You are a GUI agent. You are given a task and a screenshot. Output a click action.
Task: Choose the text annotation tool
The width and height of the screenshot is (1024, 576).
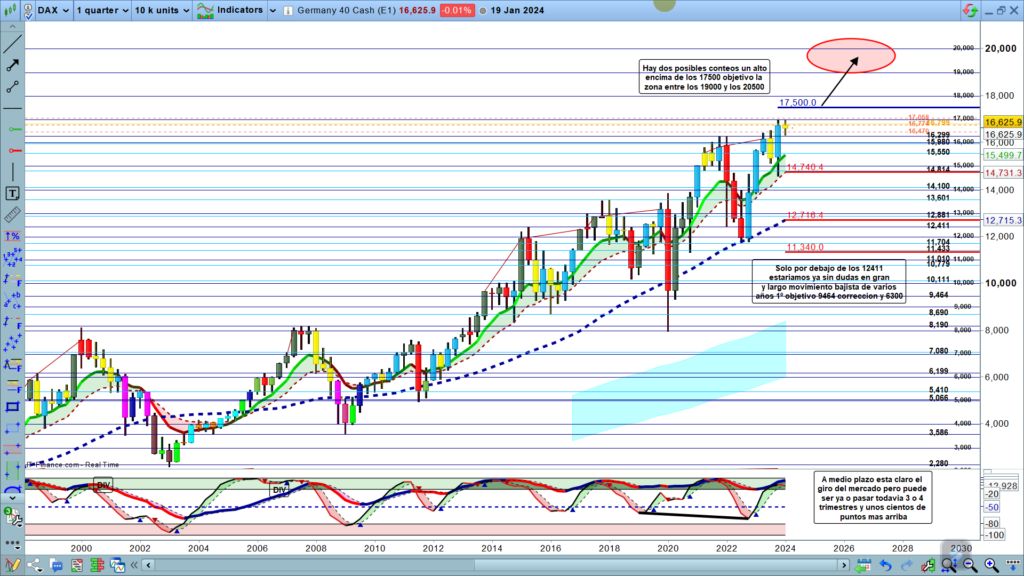[12, 193]
